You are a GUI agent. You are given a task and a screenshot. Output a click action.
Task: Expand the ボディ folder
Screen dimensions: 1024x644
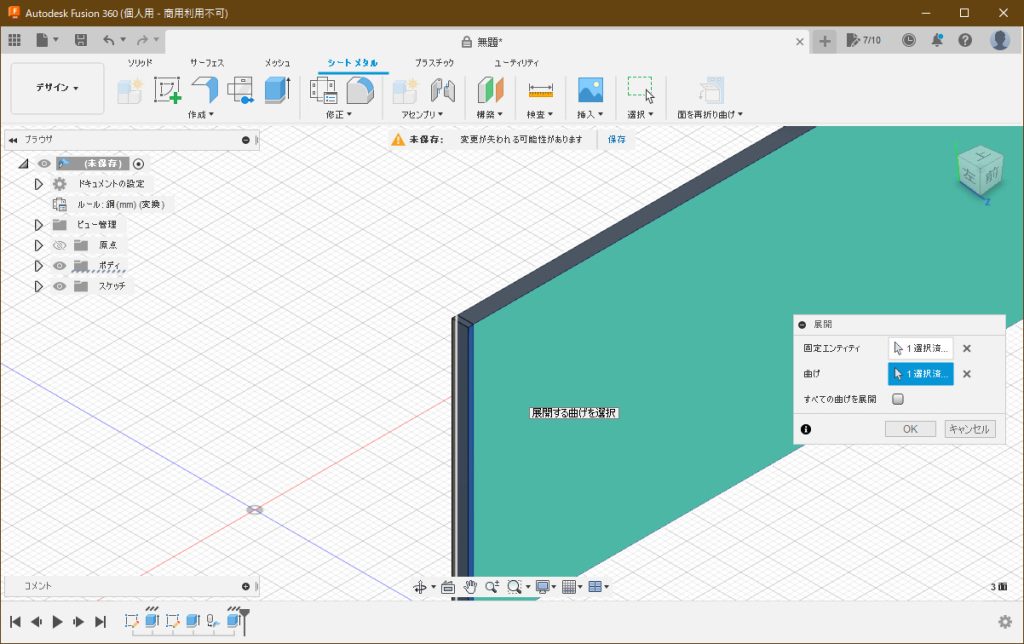(39, 266)
